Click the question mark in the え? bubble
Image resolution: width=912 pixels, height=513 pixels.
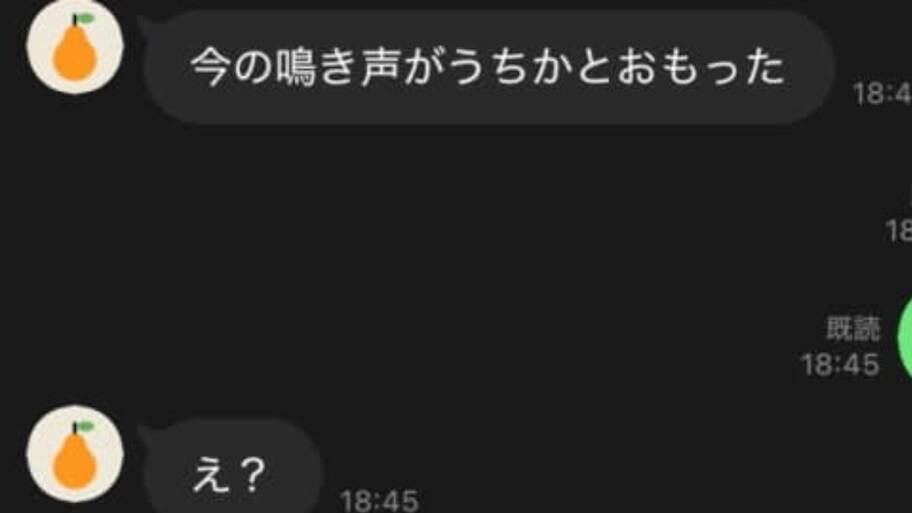(x=252, y=474)
